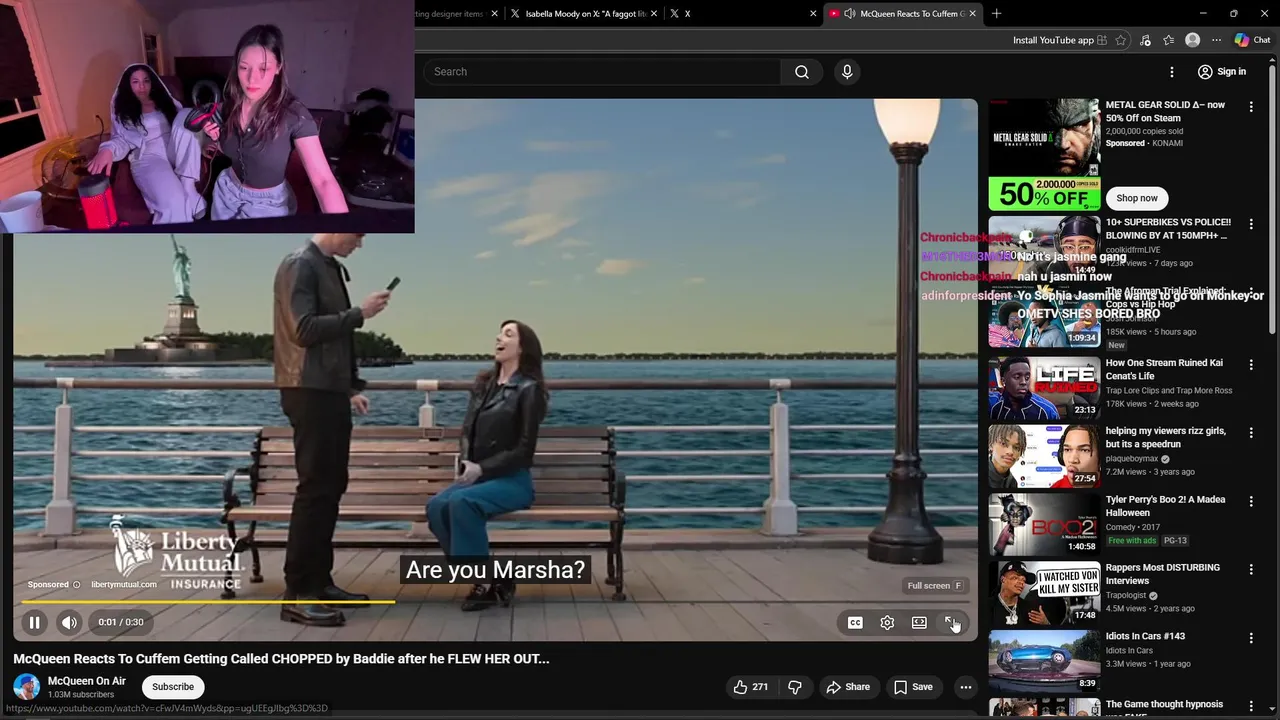Add page to favorites star icon
The image size is (1280, 720).
[x=1121, y=40]
